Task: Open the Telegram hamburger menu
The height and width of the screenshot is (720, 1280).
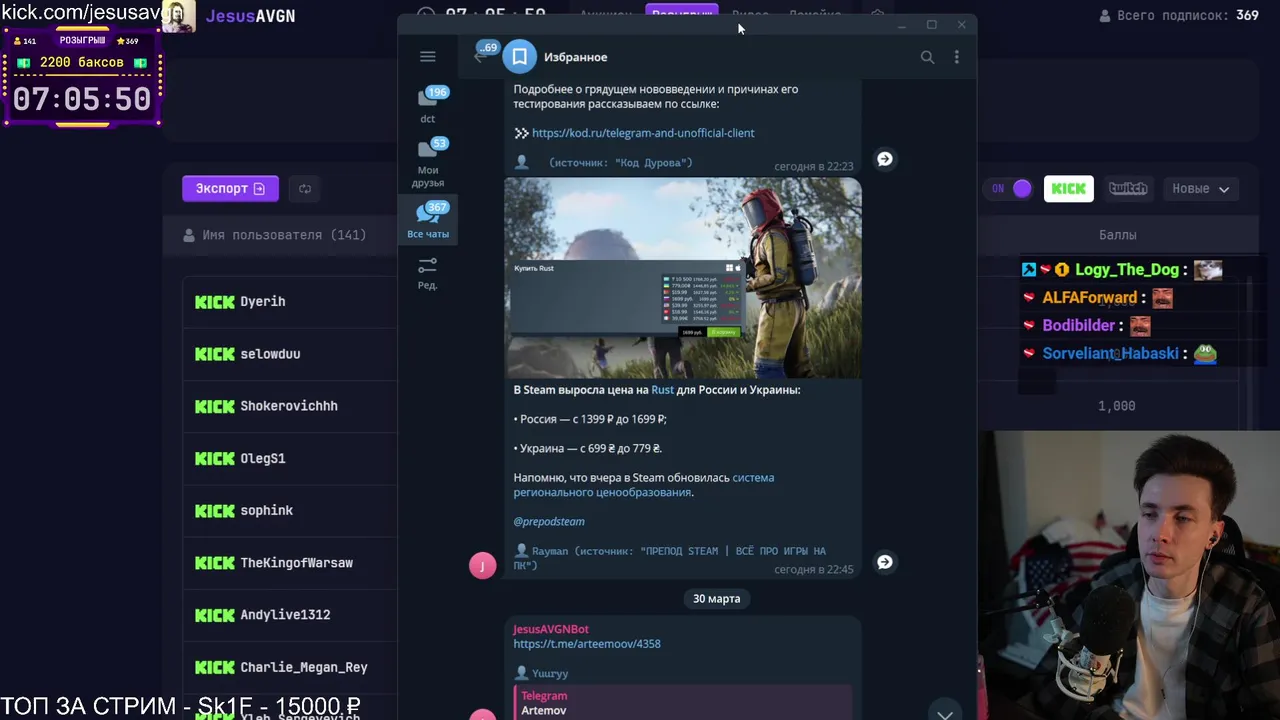Action: 428,57
